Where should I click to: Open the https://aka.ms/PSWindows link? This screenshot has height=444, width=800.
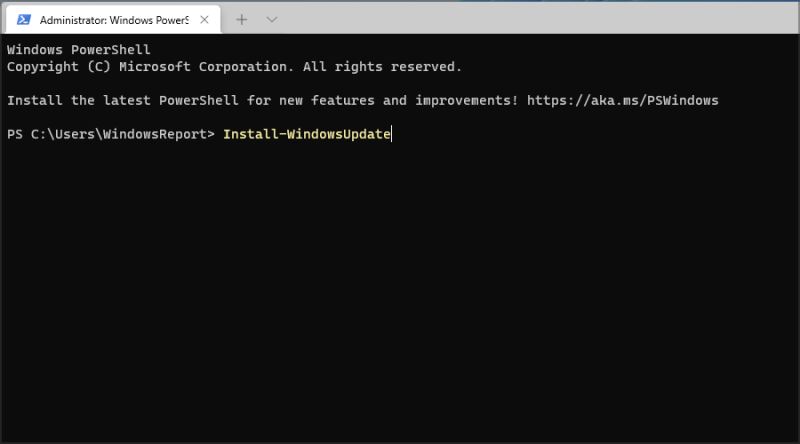pos(623,100)
